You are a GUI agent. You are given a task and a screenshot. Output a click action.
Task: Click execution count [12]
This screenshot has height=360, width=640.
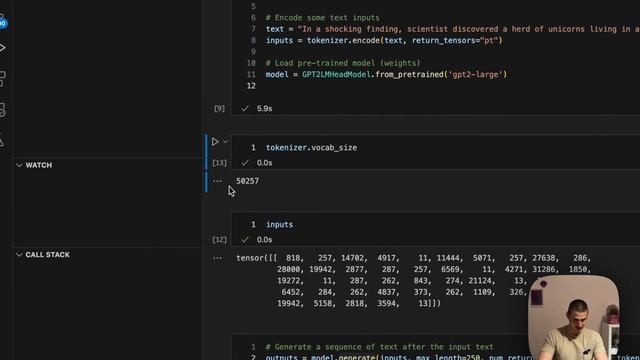(219, 240)
